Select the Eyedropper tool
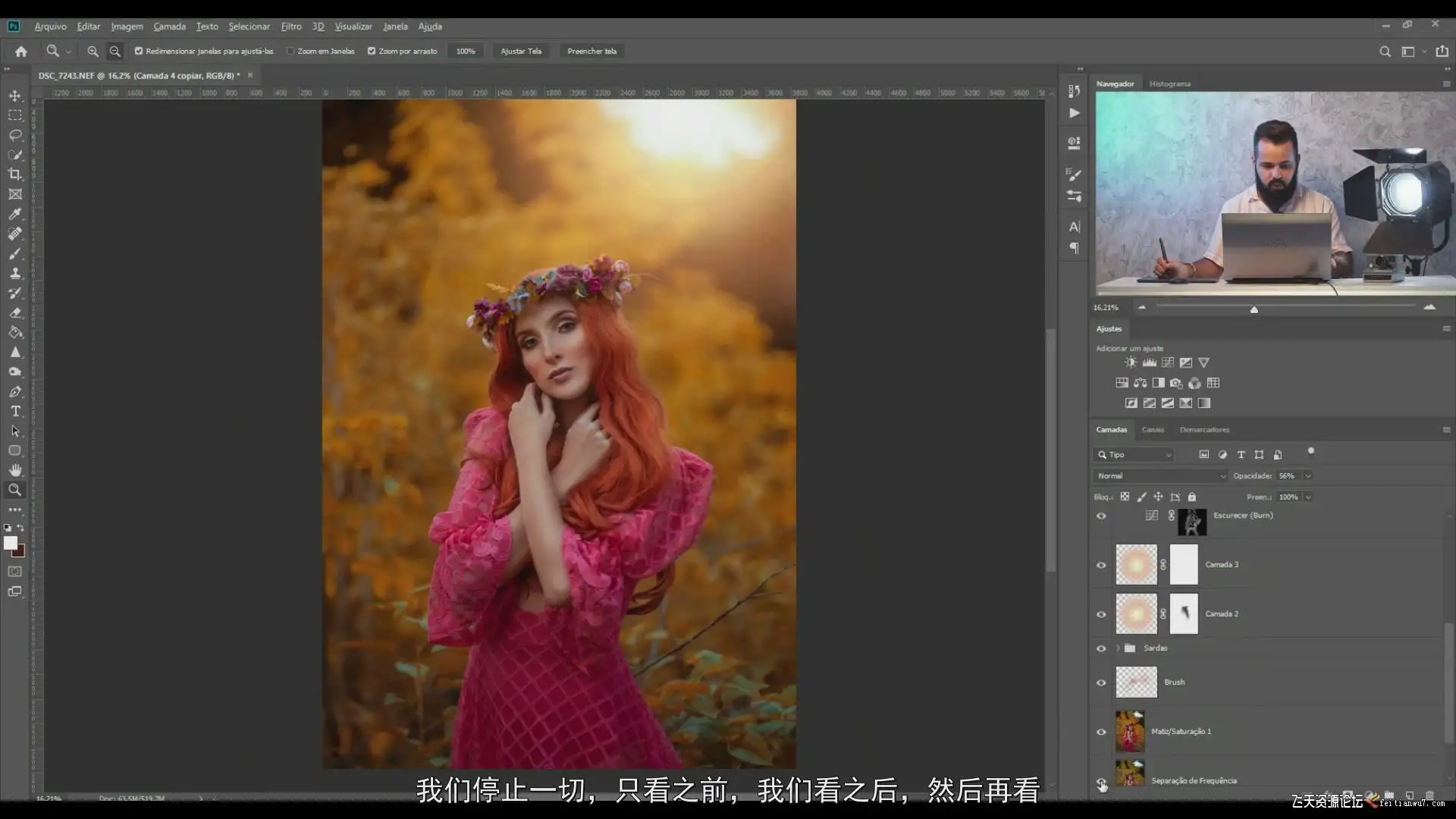The image size is (1456, 819). tap(15, 214)
